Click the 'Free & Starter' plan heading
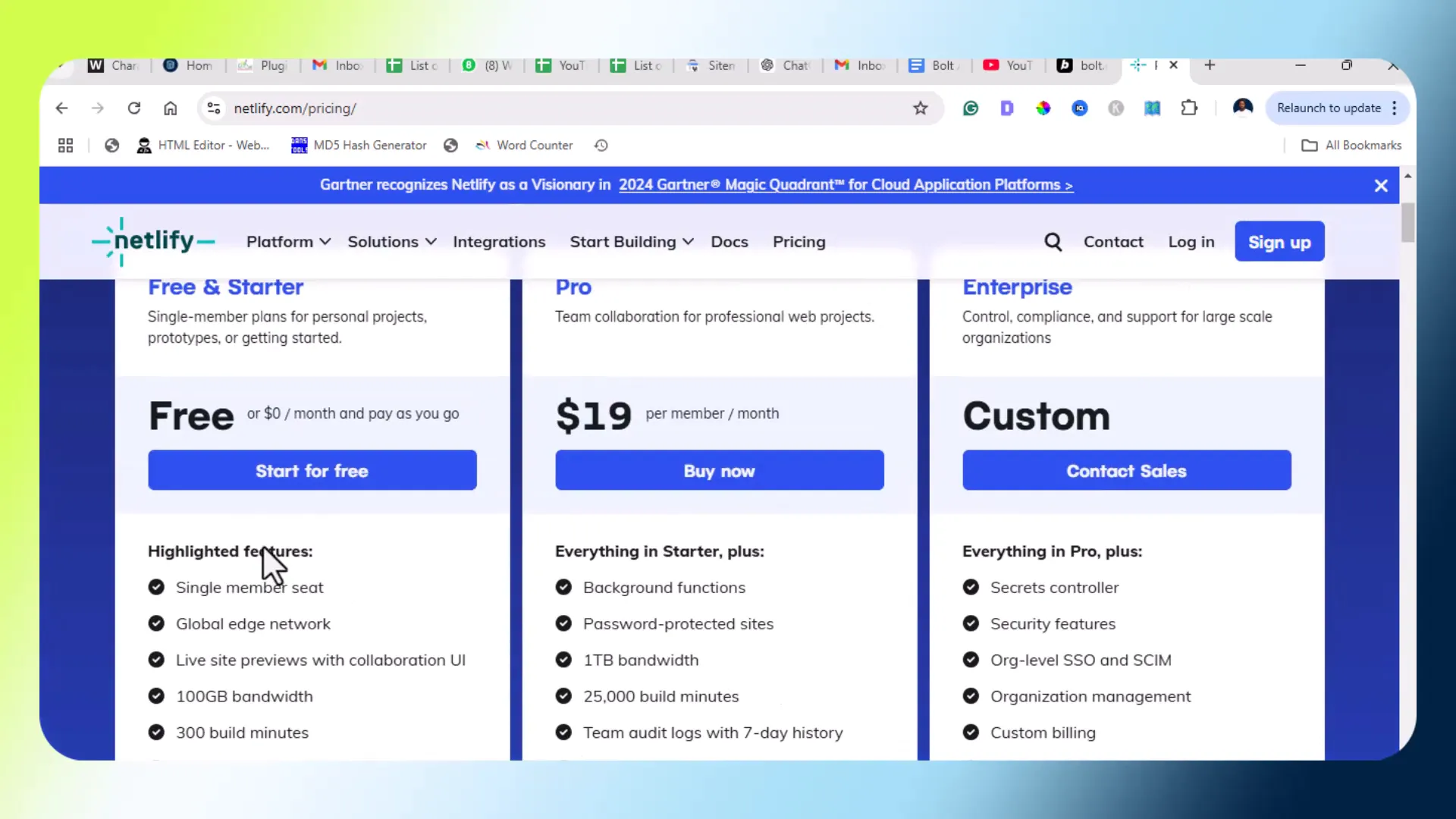Viewport: 1456px width, 819px height. 226,287
